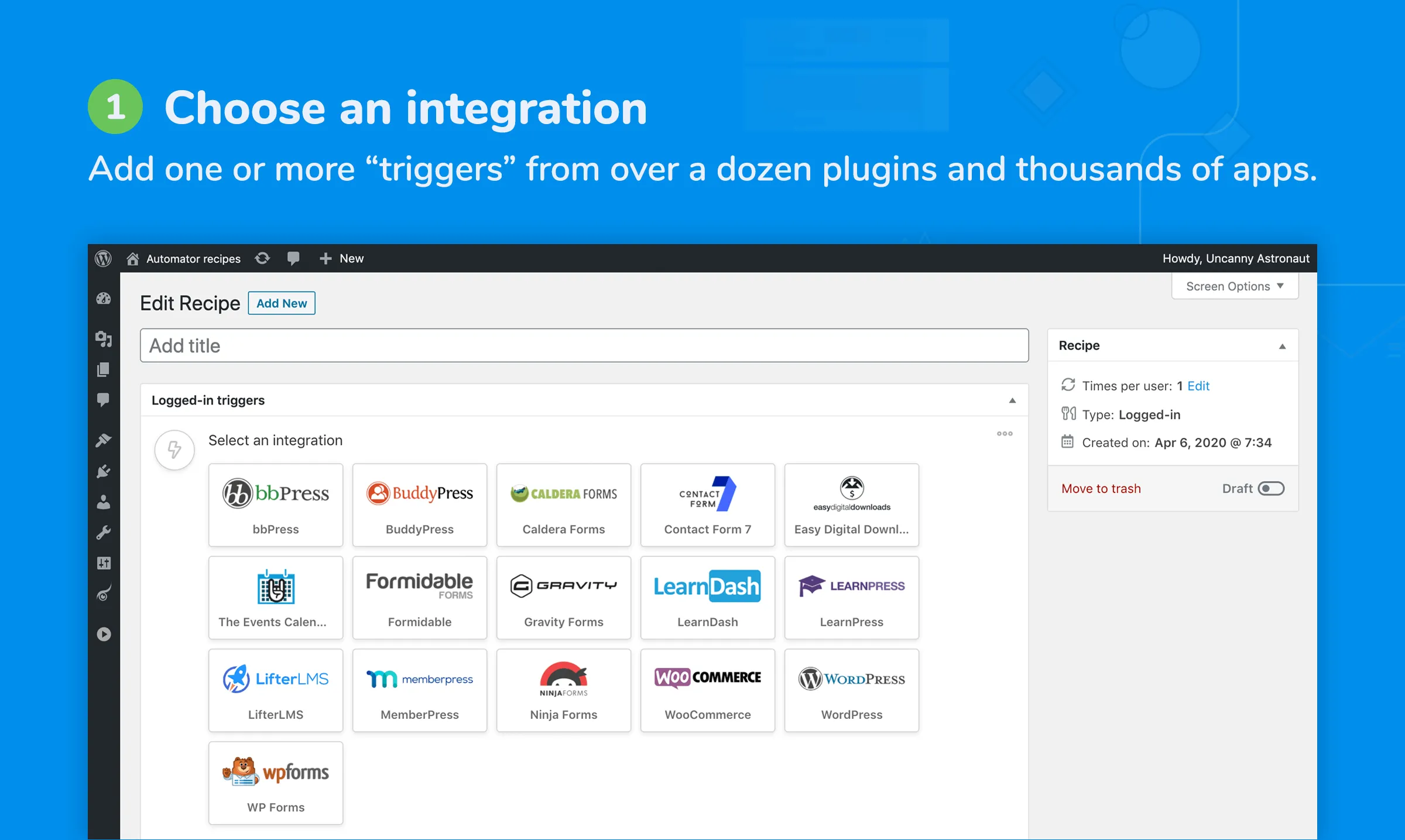Click Edit next to Times per user
Viewport: 1405px width, 840px height.
click(x=1198, y=386)
